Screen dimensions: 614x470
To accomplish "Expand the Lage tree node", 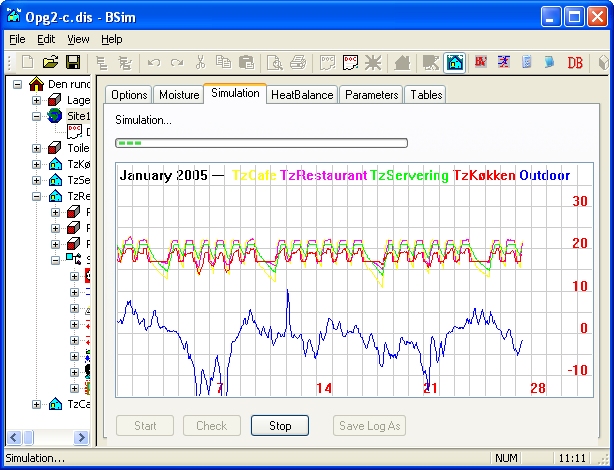I will tap(36, 100).
